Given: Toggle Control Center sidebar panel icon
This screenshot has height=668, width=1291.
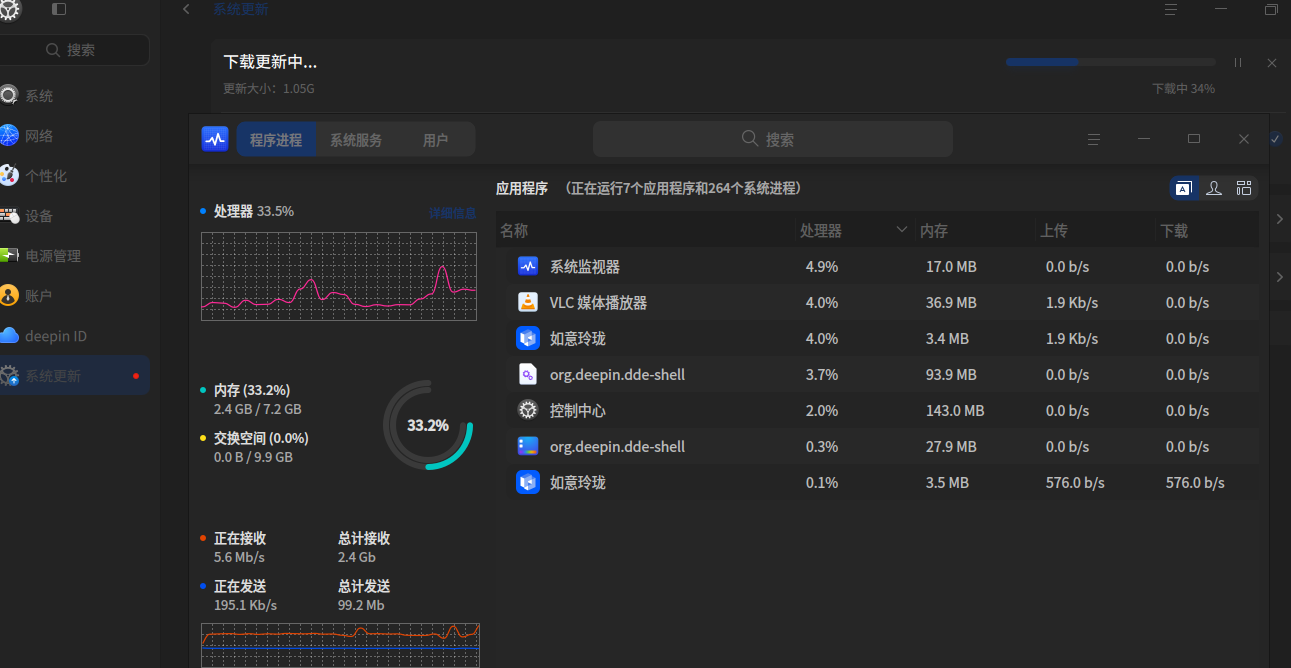Looking at the screenshot, I should click(59, 9).
